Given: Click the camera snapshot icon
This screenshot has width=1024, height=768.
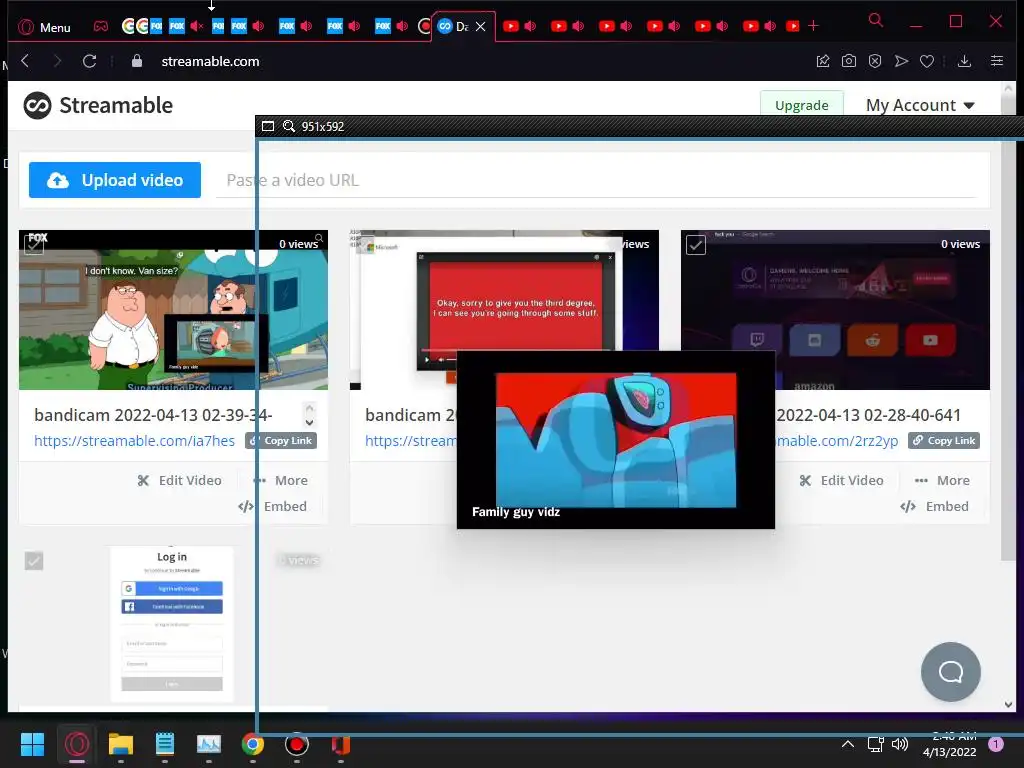Looking at the screenshot, I should (849, 61).
